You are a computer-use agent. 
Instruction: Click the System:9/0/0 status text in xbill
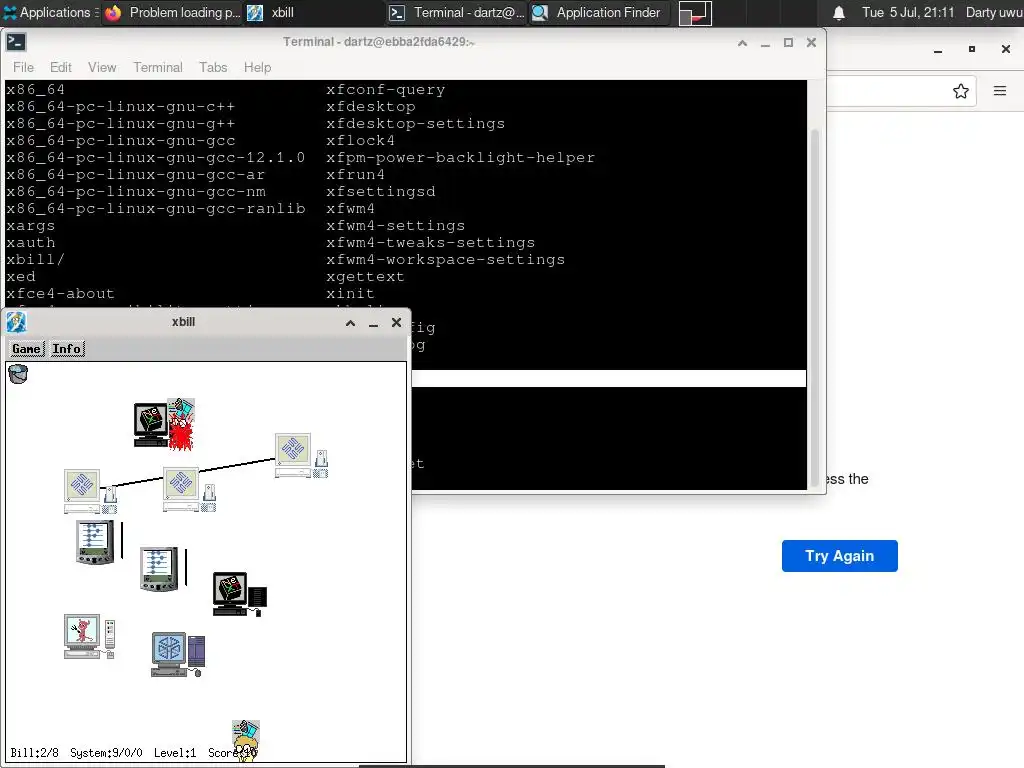(x=106, y=753)
